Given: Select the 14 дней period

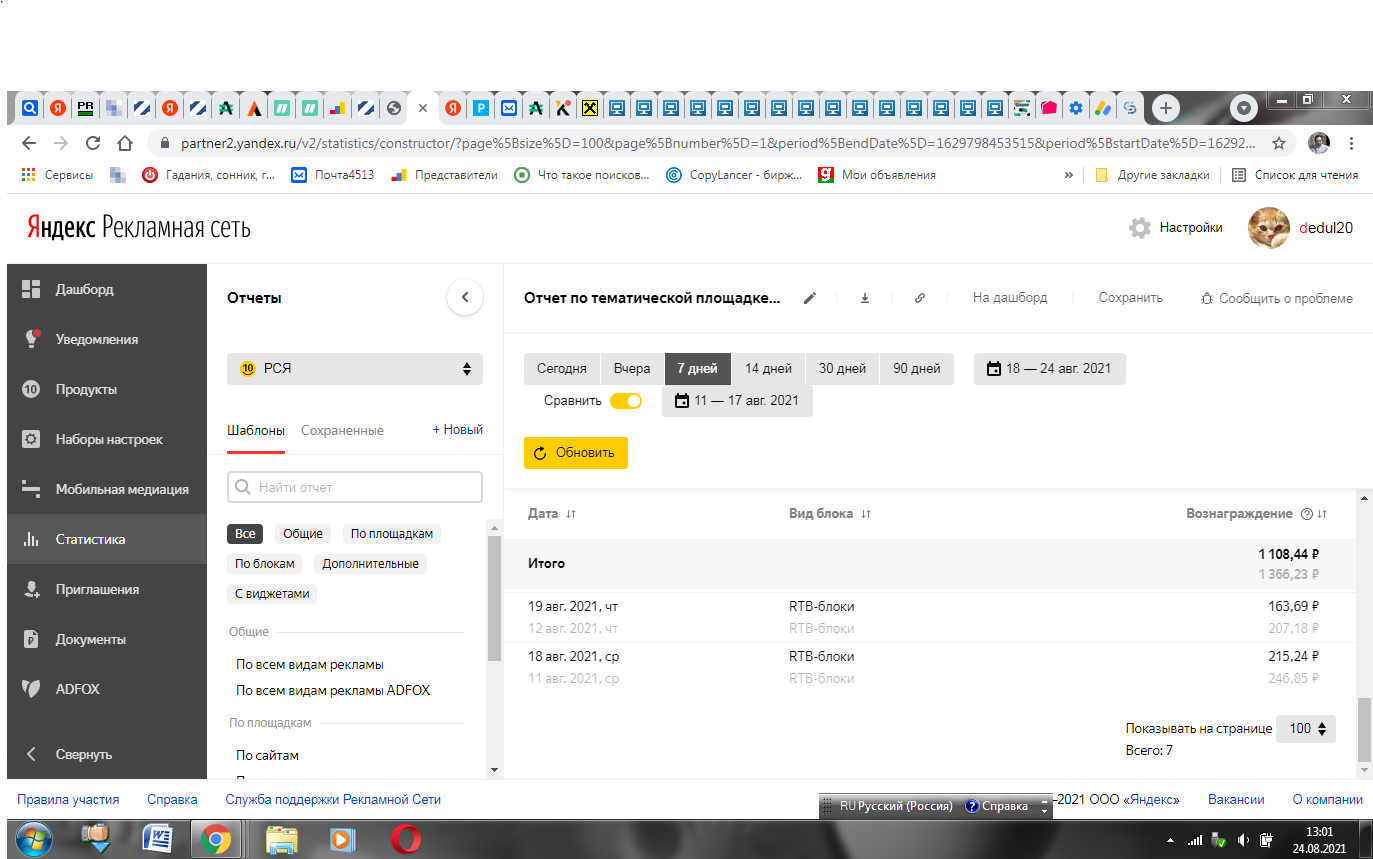Looking at the screenshot, I should click(768, 369).
